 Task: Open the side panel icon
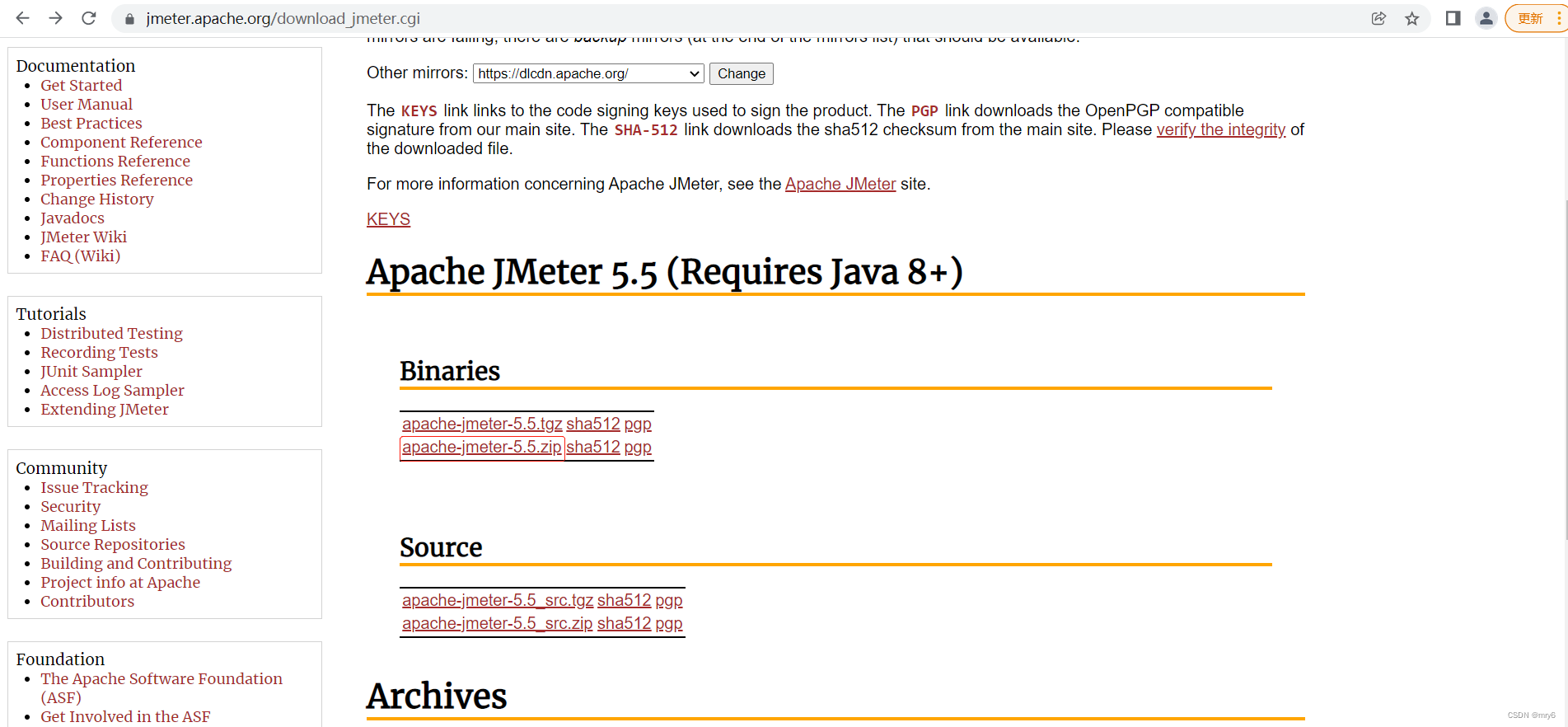pyautogui.click(x=1453, y=18)
